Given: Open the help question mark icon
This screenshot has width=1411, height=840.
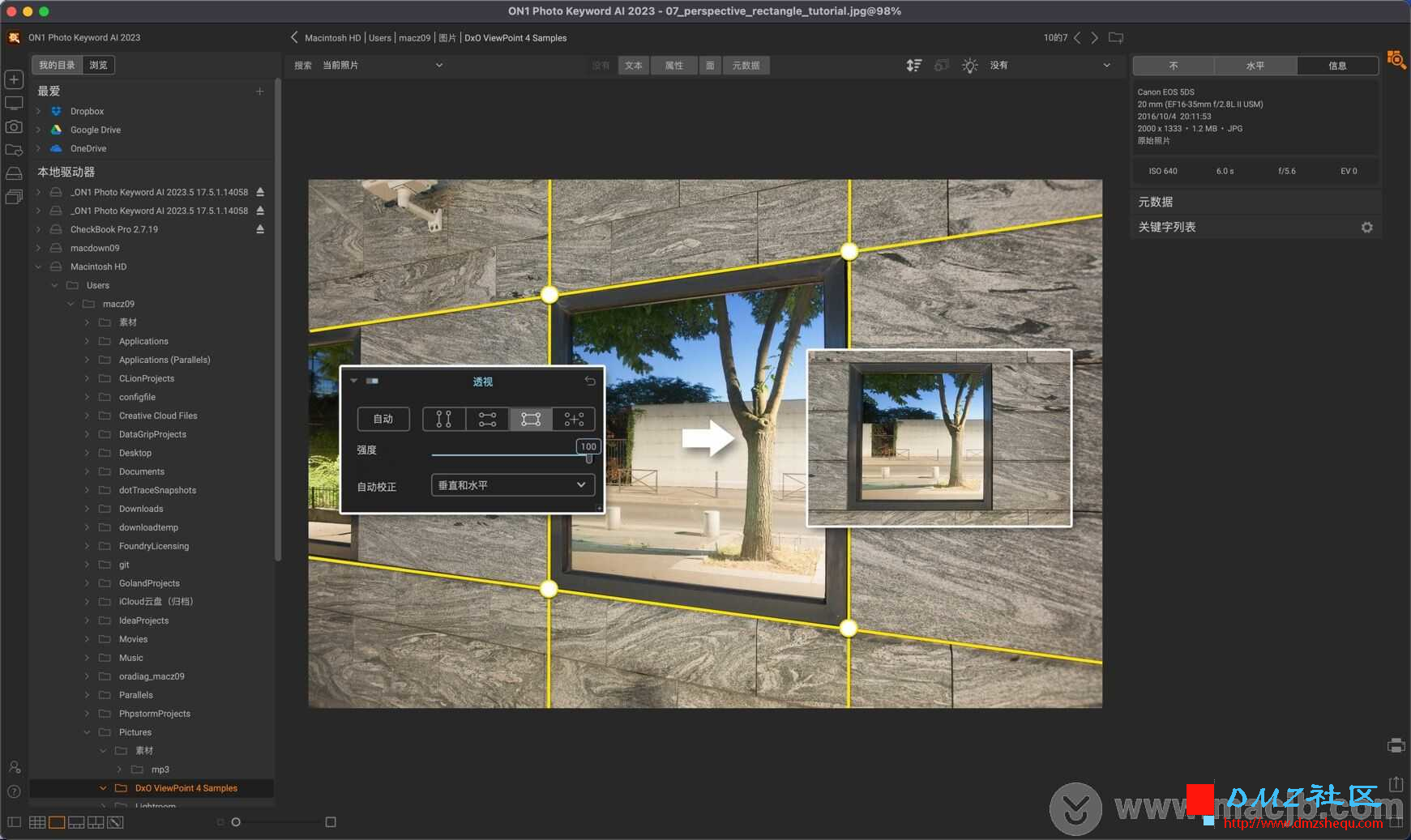Looking at the screenshot, I should click(x=14, y=791).
